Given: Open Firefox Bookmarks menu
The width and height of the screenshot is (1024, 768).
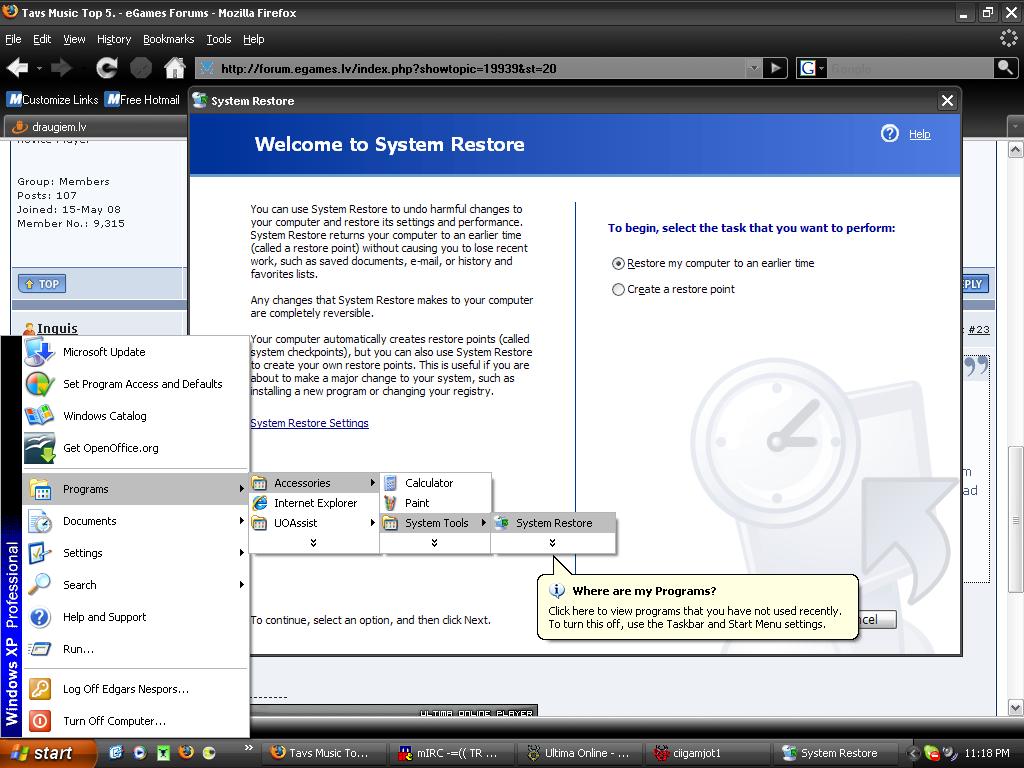Looking at the screenshot, I should [168, 39].
